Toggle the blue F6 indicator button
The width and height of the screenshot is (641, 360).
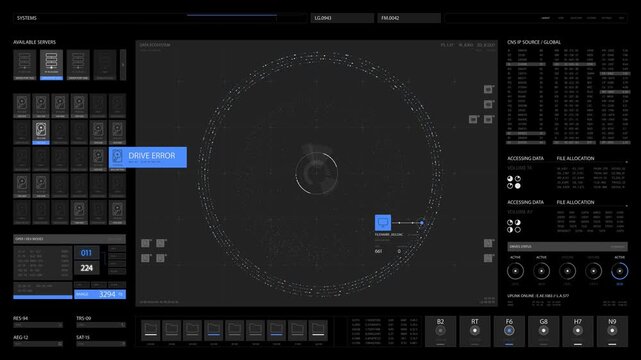(x=509, y=331)
